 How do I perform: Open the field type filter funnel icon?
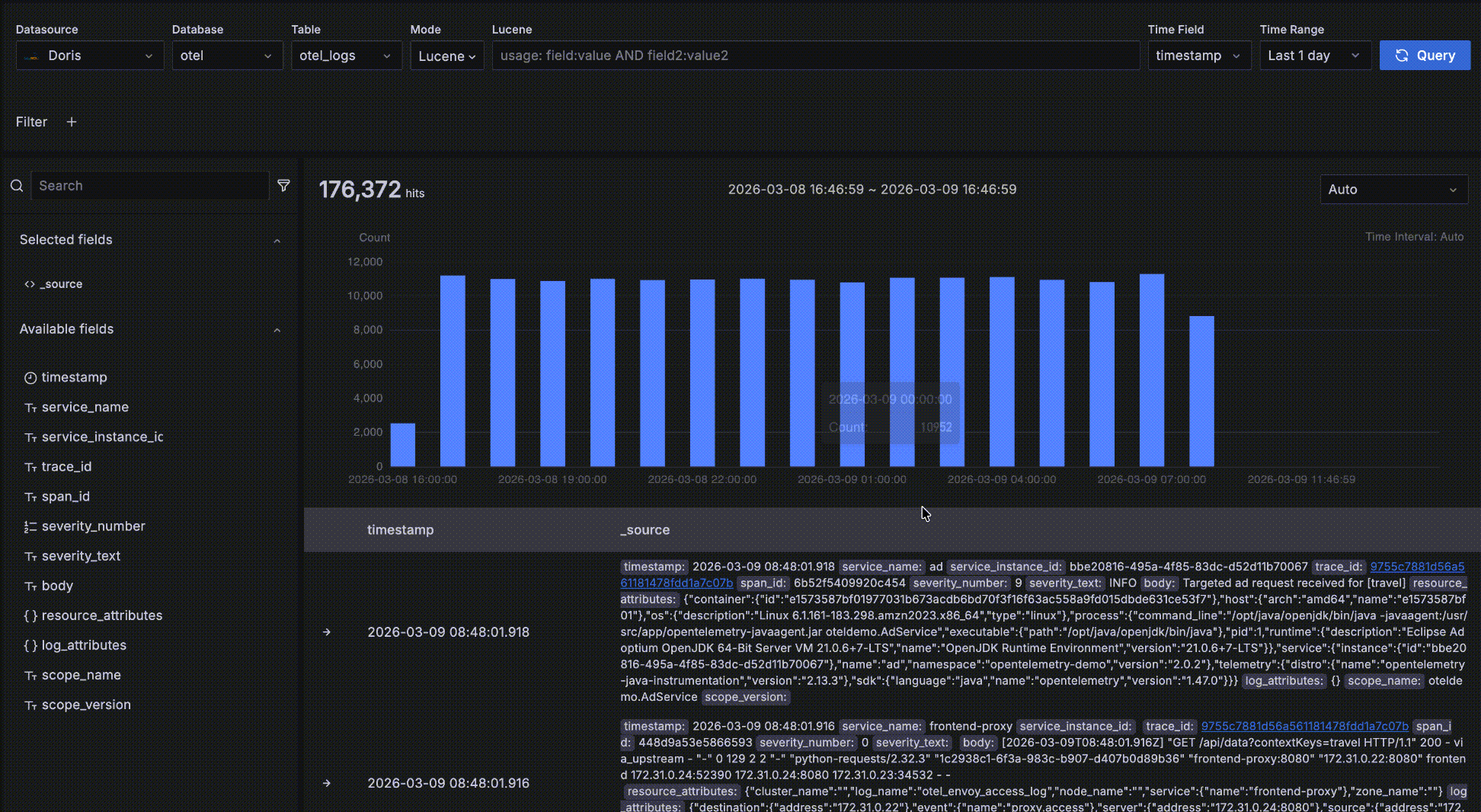[283, 185]
